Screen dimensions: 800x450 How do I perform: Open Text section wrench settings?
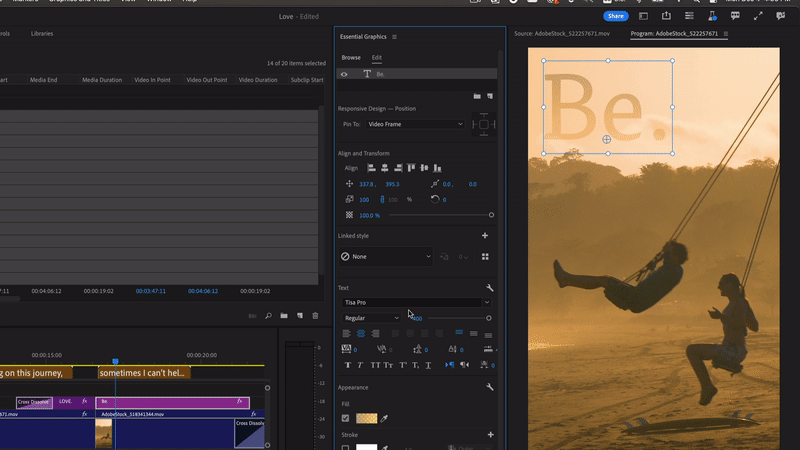click(x=490, y=288)
